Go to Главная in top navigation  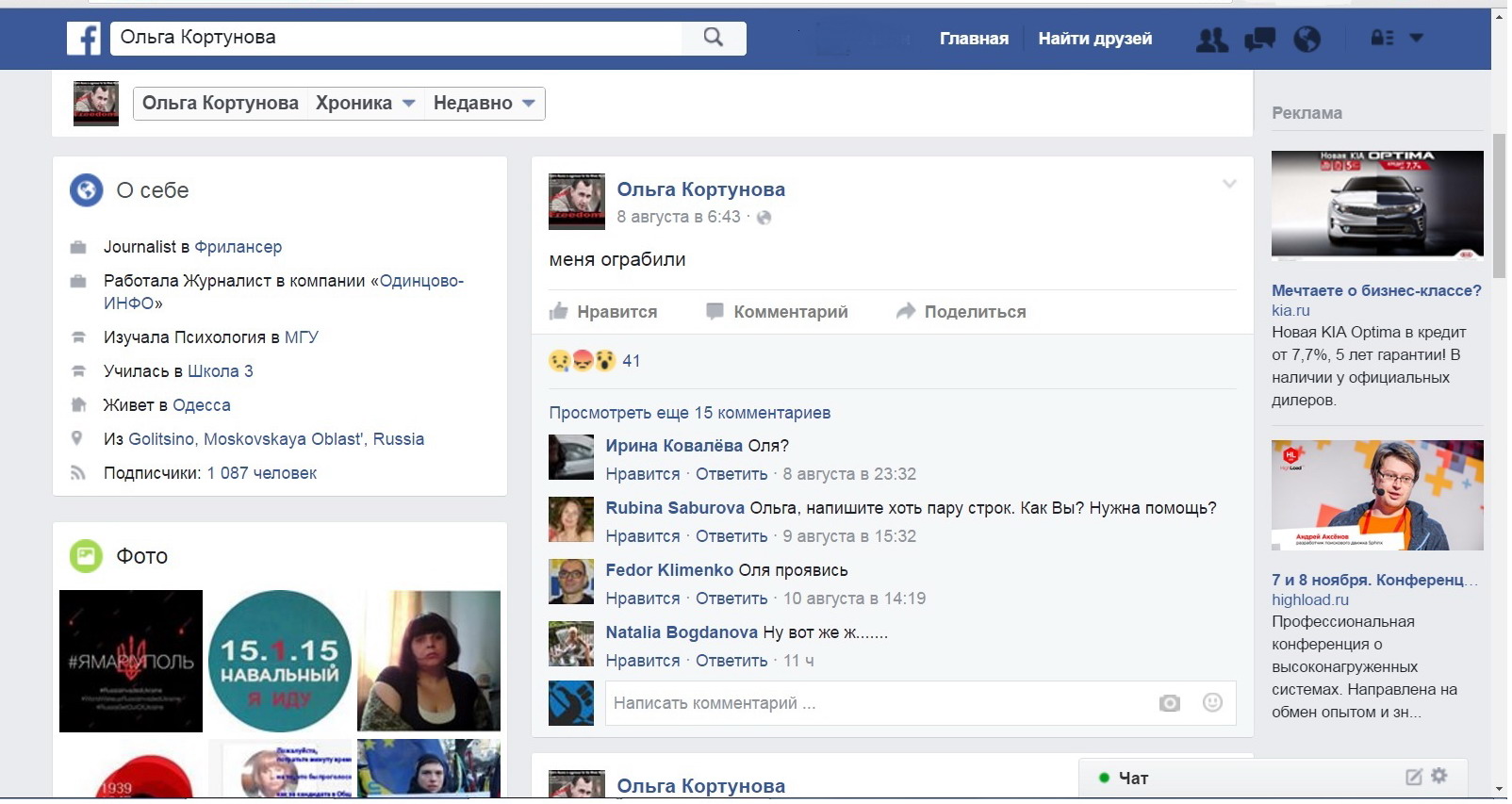(973, 39)
